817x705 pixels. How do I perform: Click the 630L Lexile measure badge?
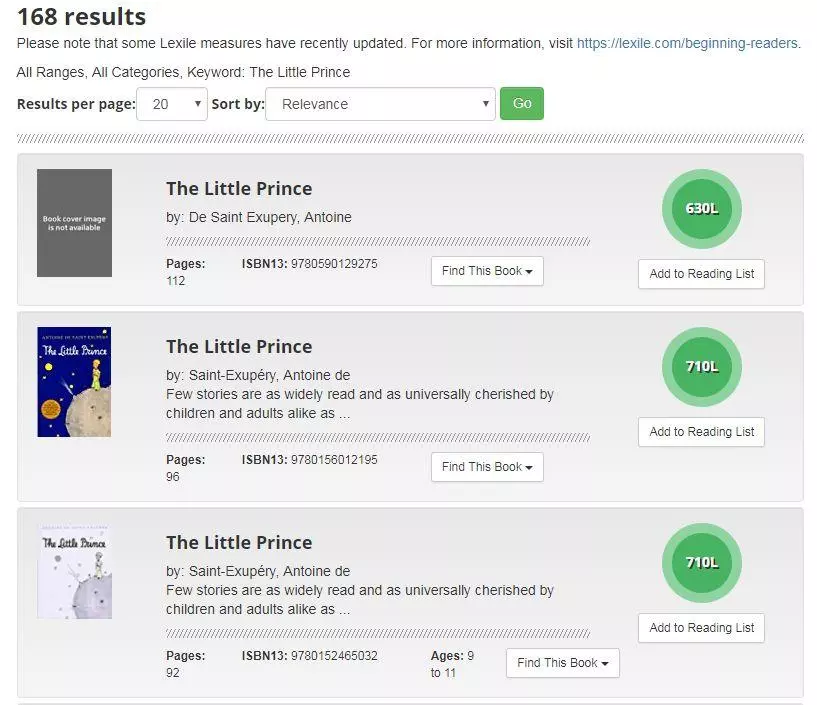[x=701, y=208]
